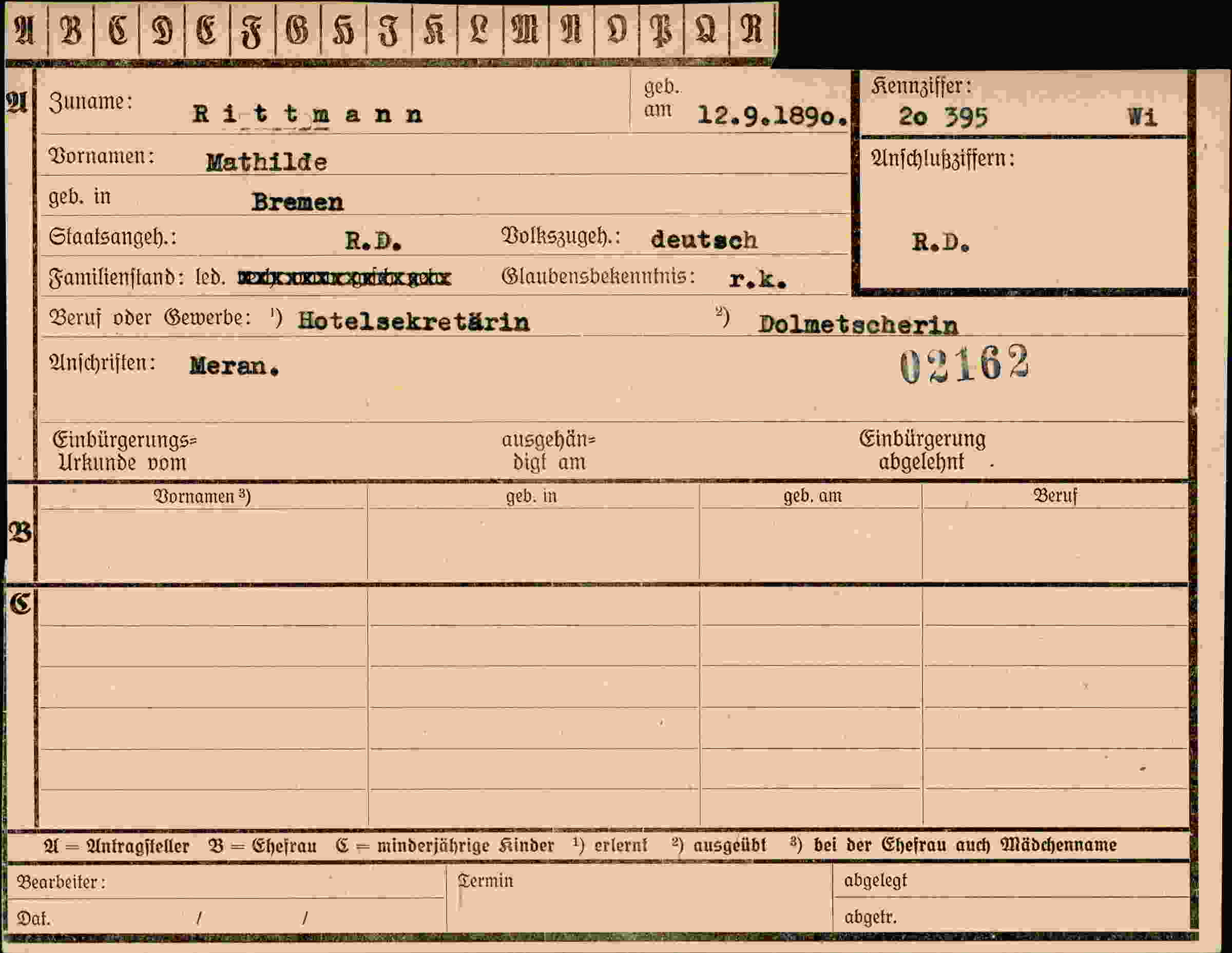1232x953 pixels.
Task: Select the 'K' alphabet index tab
Action: [434, 29]
